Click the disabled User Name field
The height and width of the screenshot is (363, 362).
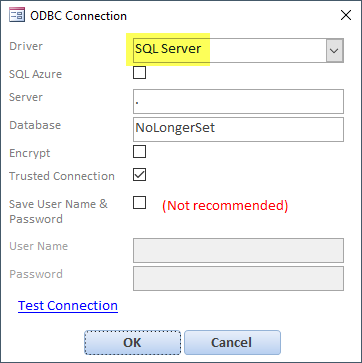[x=238, y=250]
